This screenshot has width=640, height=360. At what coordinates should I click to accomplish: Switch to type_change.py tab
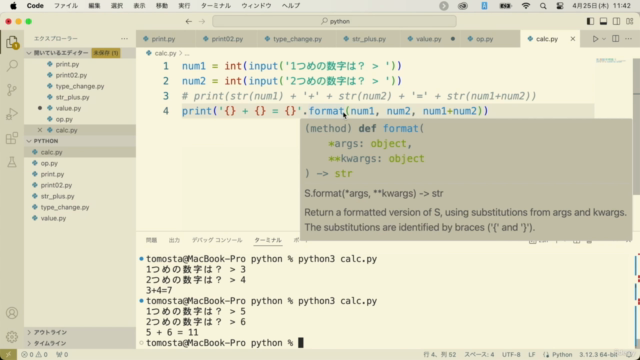(297, 39)
